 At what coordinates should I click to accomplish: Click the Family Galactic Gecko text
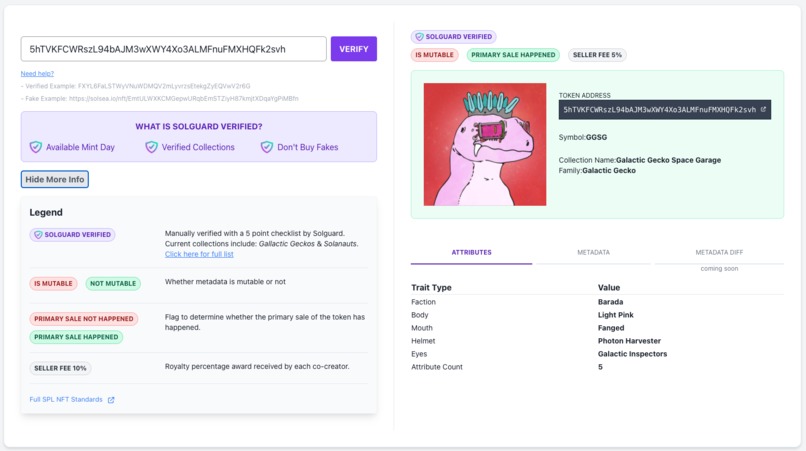pyautogui.click(x=597, y=170)
